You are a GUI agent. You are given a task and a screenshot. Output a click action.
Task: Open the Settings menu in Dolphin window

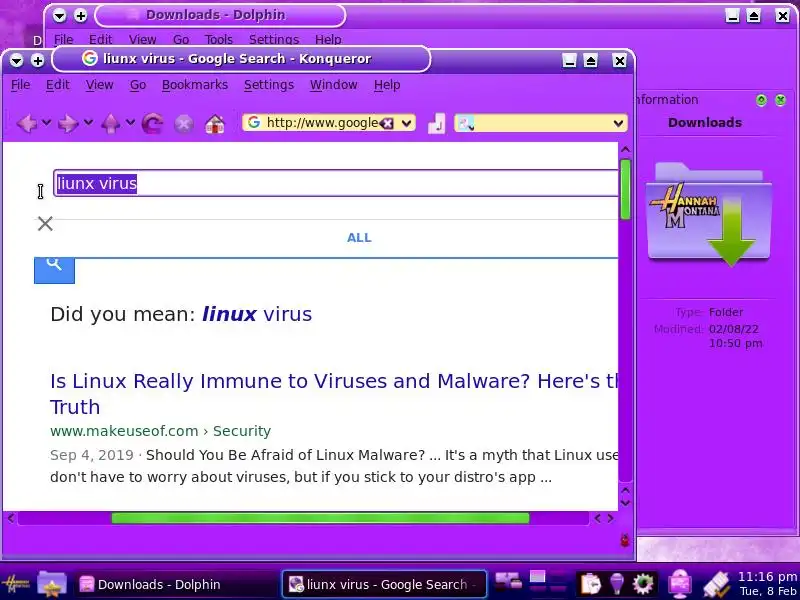pos(274,39)
